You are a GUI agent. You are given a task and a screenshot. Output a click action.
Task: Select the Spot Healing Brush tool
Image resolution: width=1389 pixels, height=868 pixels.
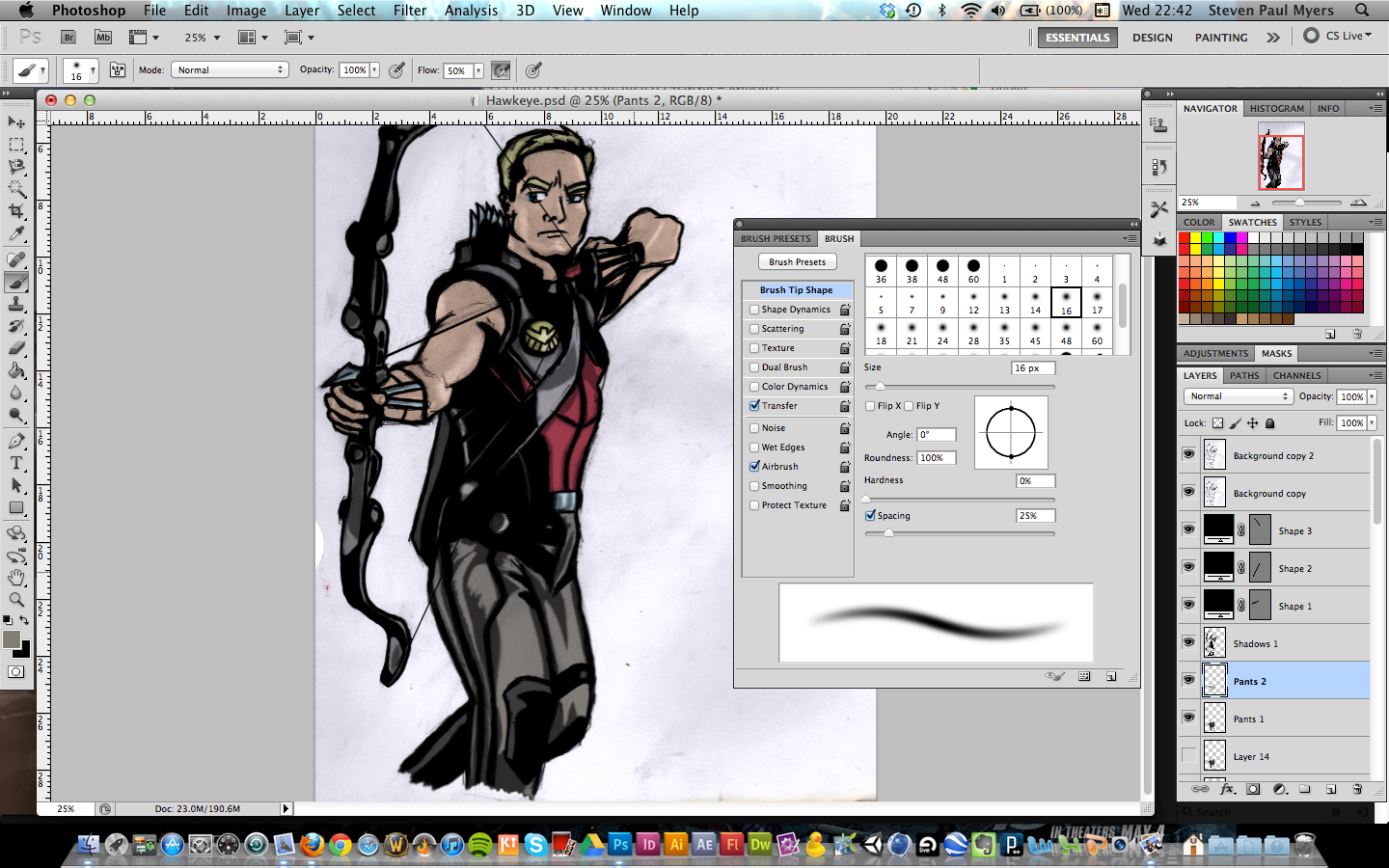pos(16,259)
